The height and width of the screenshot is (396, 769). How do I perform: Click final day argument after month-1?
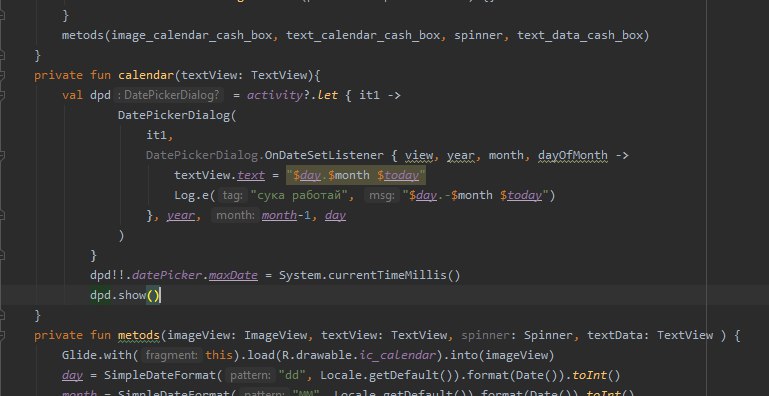tap(335, 215)
